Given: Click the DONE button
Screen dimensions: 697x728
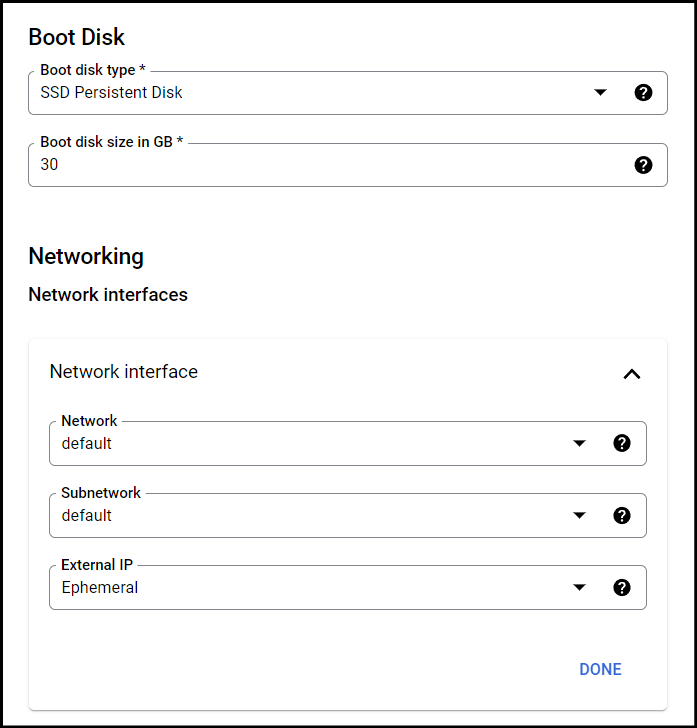Looking at the screenshot, I should [x=600, y=669].
